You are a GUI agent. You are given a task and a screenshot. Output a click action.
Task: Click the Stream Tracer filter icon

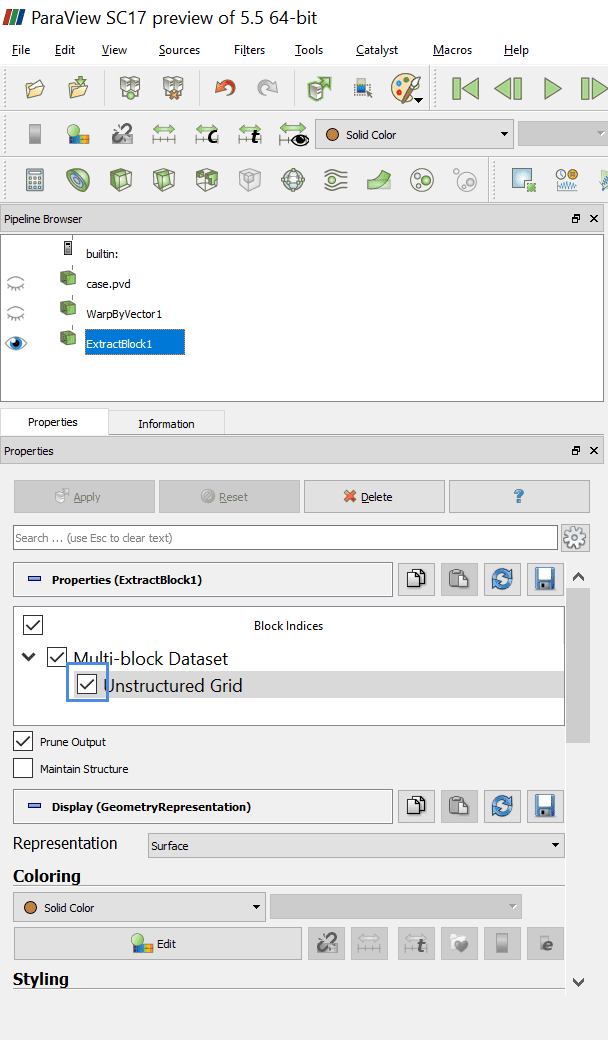(x=335, y=180)
